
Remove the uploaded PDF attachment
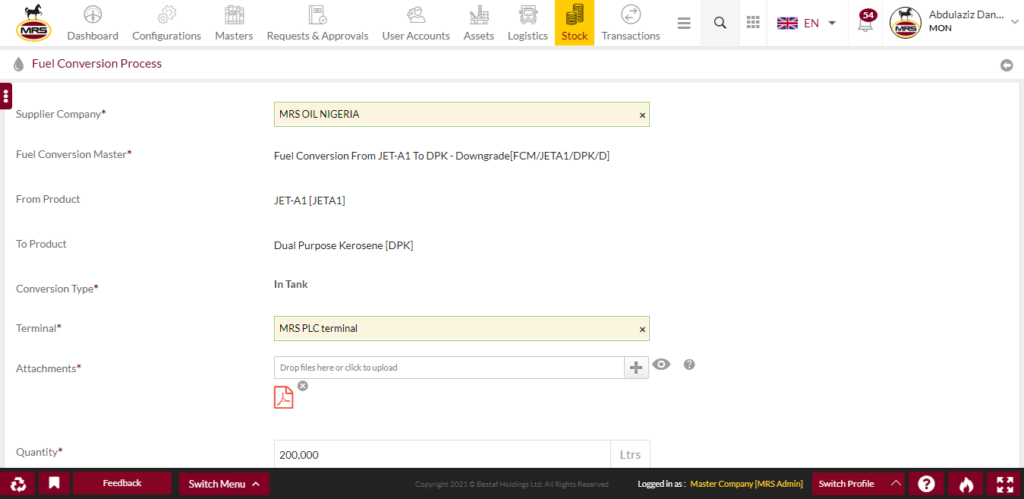[x=302, y=386]
